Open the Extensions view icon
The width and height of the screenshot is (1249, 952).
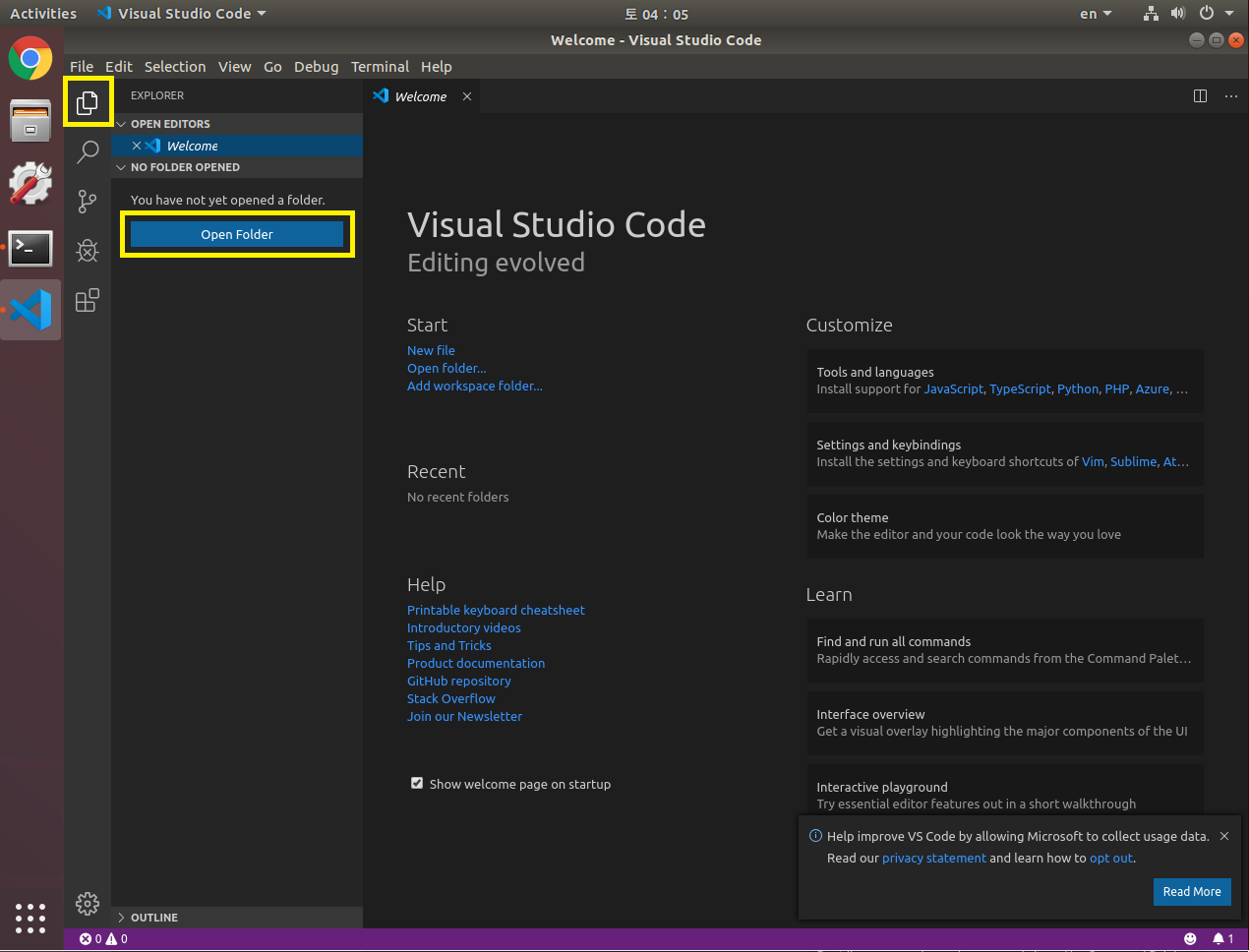88,300
